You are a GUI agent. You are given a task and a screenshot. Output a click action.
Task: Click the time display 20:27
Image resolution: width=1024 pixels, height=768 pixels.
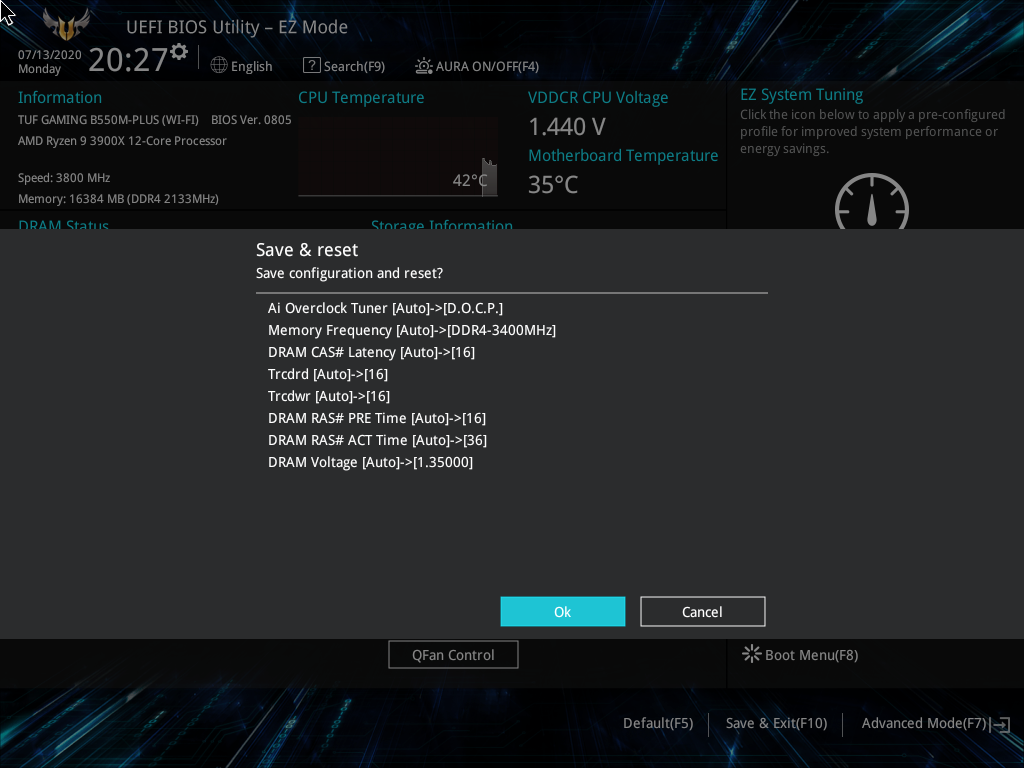(129, 59)
